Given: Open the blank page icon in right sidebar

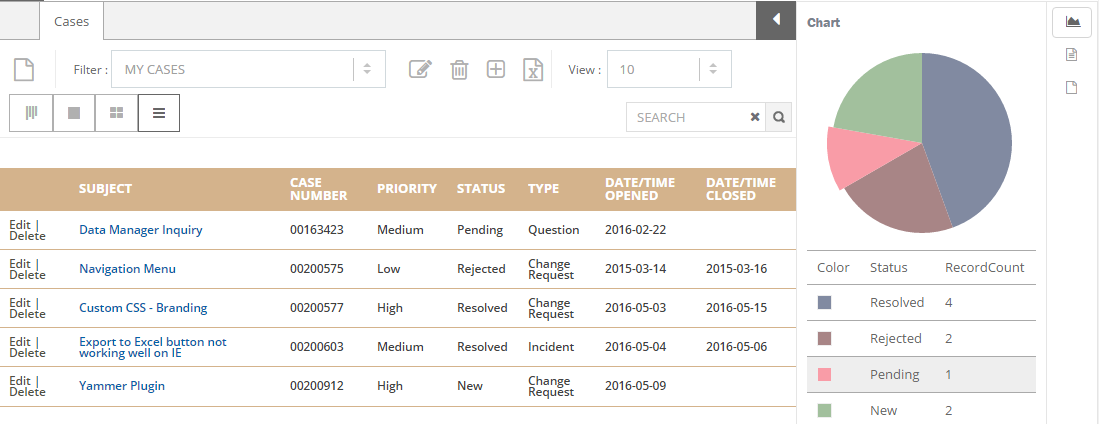Looking at the screenshot, I should 1071,88.
